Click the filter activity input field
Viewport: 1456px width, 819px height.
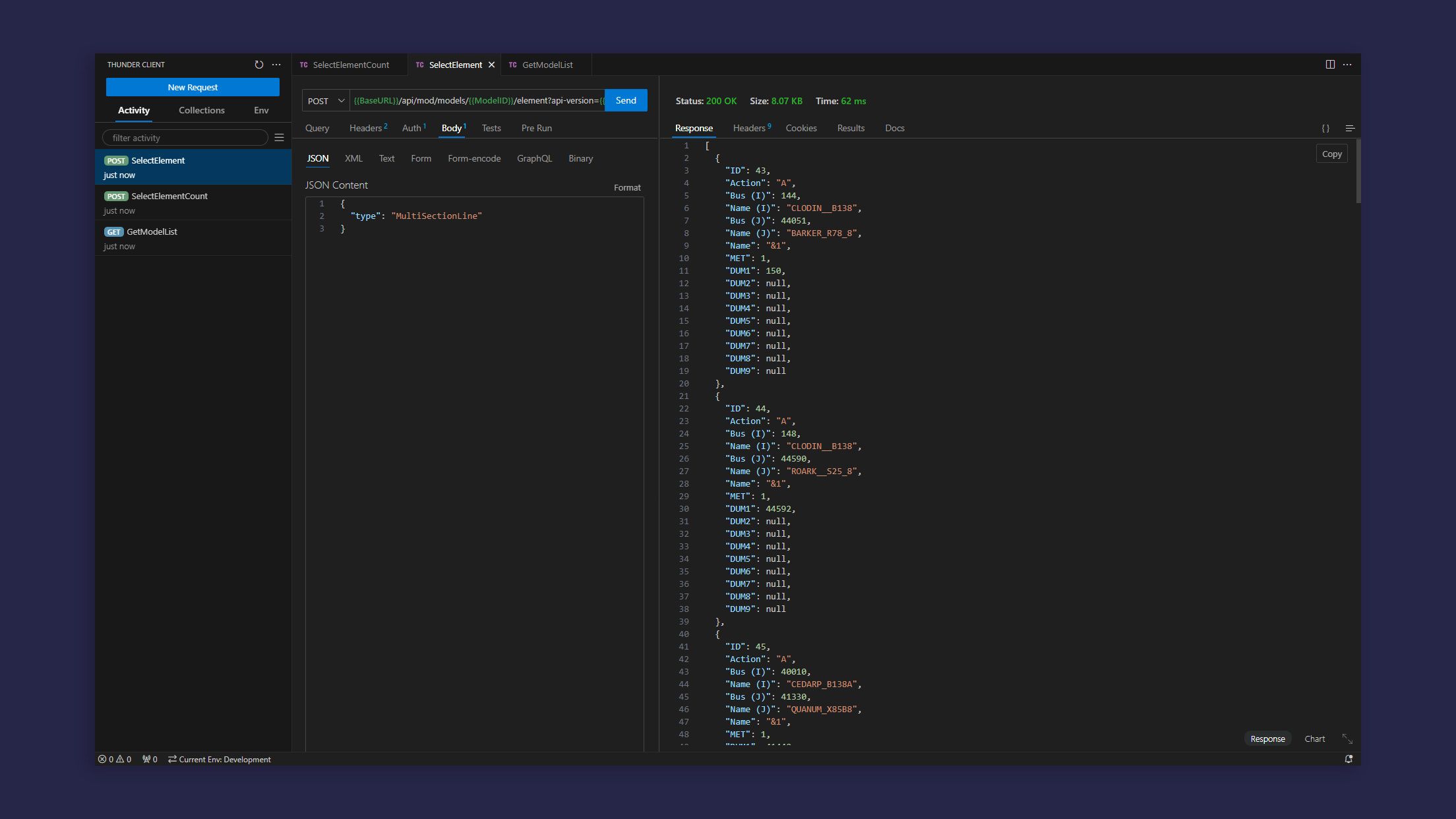[x=185, y=138]
